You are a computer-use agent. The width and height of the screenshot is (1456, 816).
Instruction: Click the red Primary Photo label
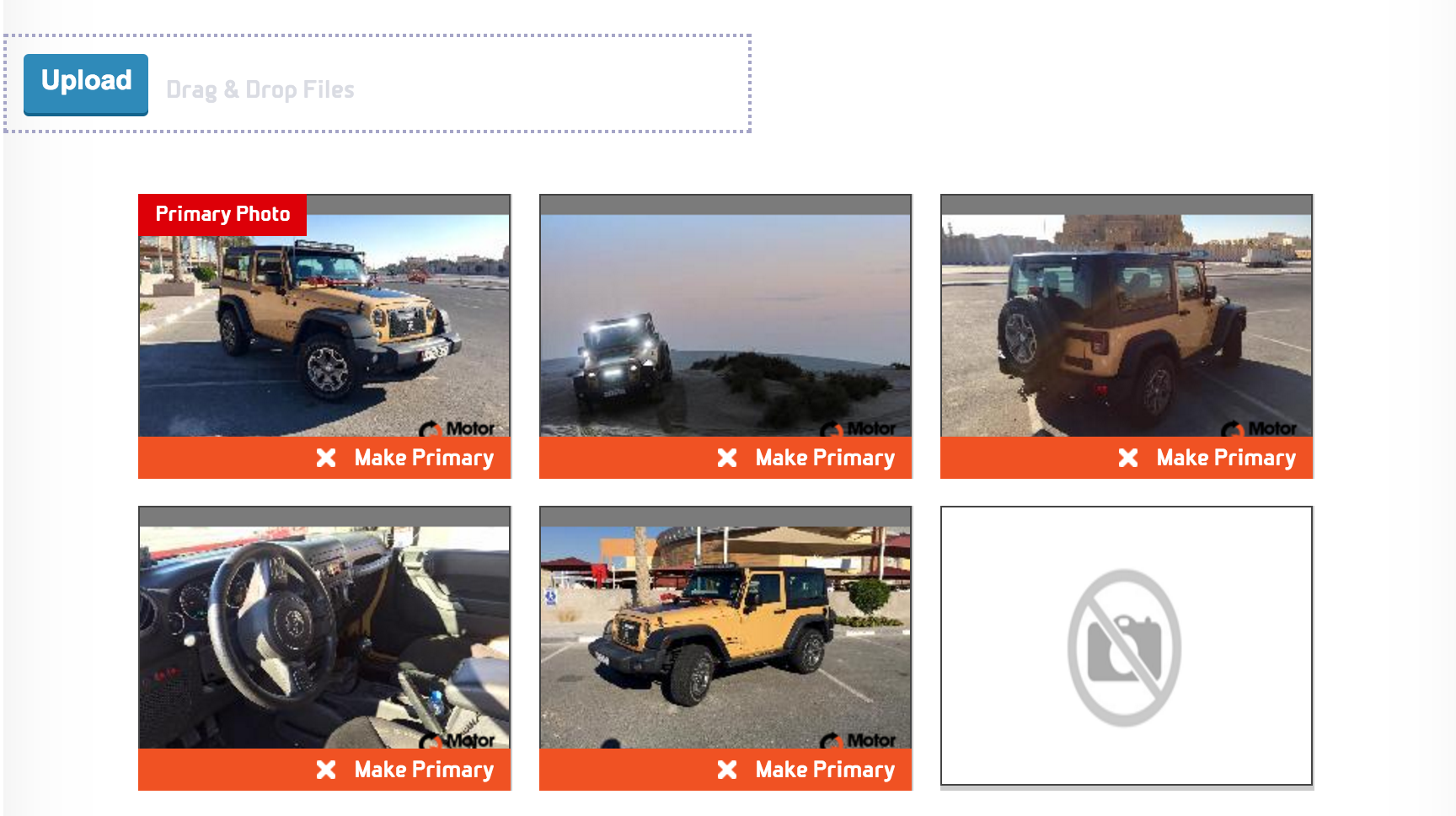pos(222,214)
